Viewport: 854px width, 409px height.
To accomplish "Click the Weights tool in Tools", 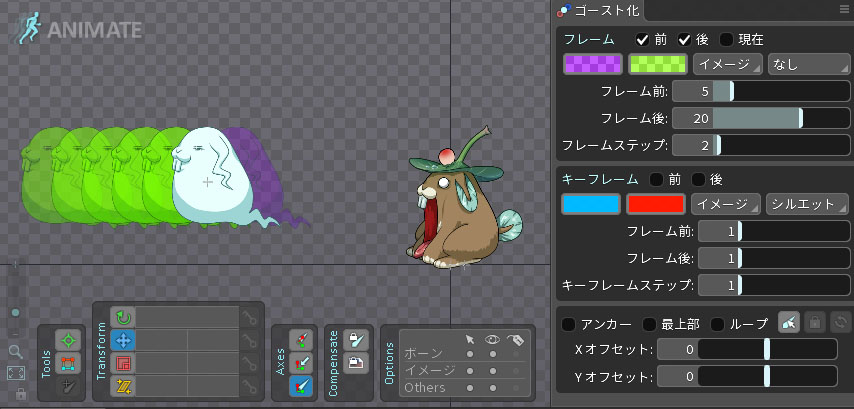I will click(68, 363).
